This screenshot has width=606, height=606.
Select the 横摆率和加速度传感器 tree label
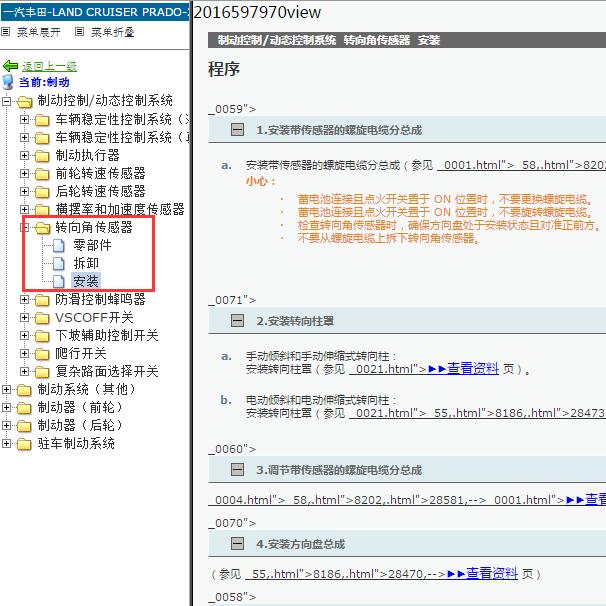[x=120, y=209]
